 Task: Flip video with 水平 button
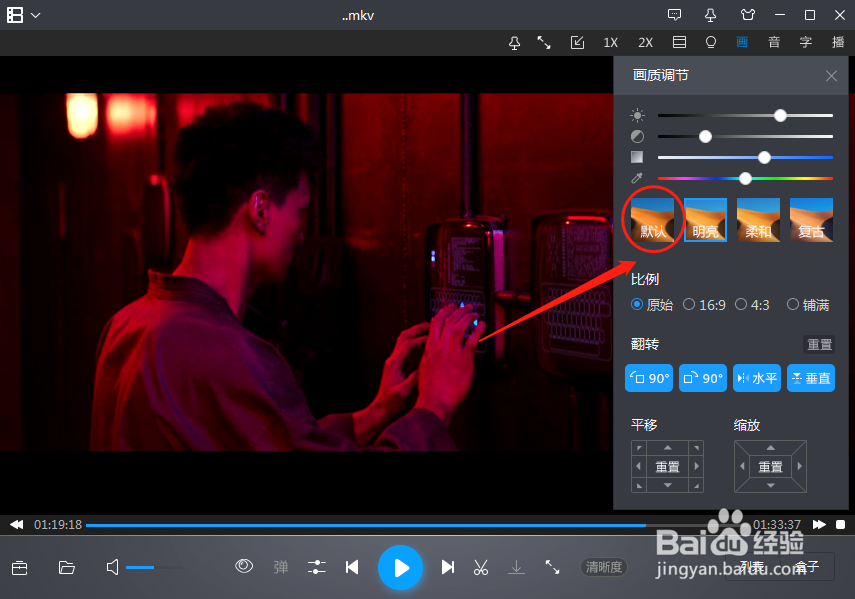[757, 378]
